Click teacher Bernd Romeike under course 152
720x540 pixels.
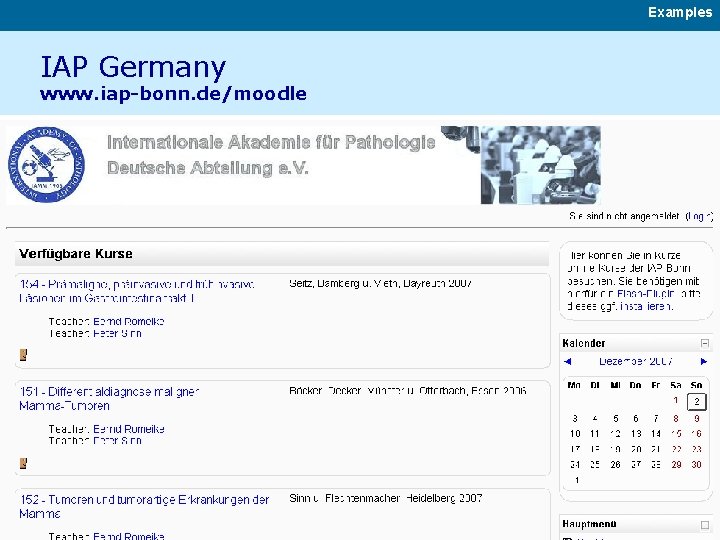(129, 536)
